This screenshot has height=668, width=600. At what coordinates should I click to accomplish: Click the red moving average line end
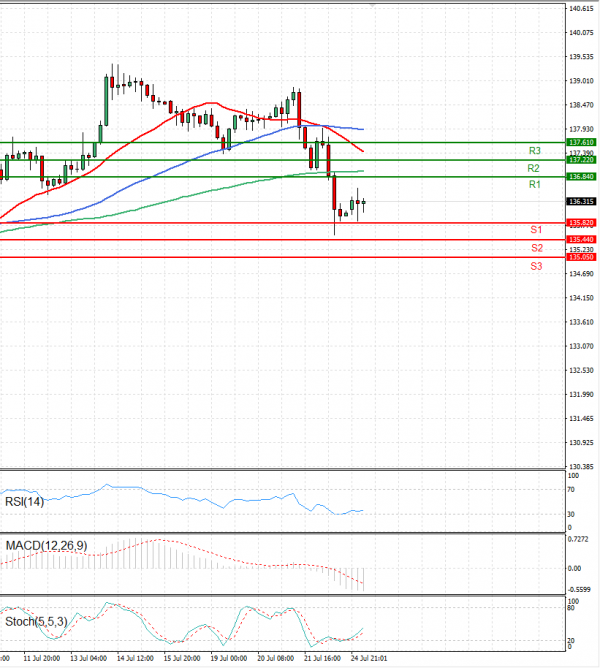coord(363,151)
